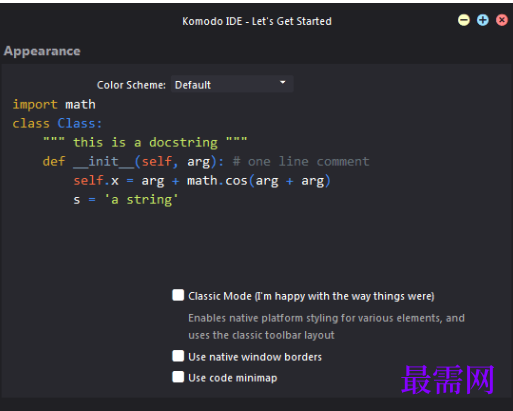This screenshot has height=411, width=513.
Task: Click the 'Enables native platform styling' description
Action: 326,326
